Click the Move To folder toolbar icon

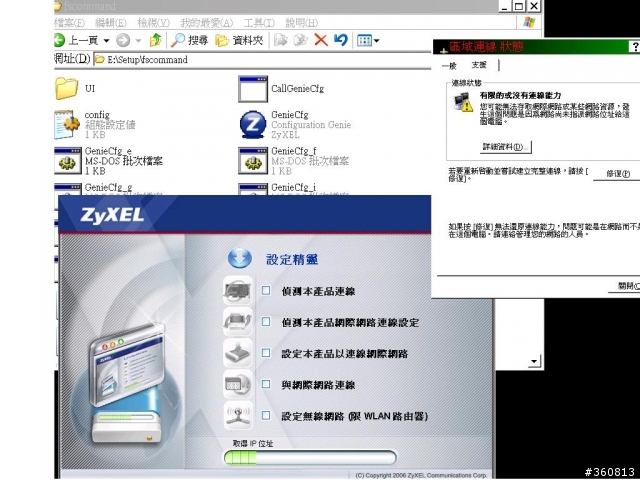coord(281,40)
